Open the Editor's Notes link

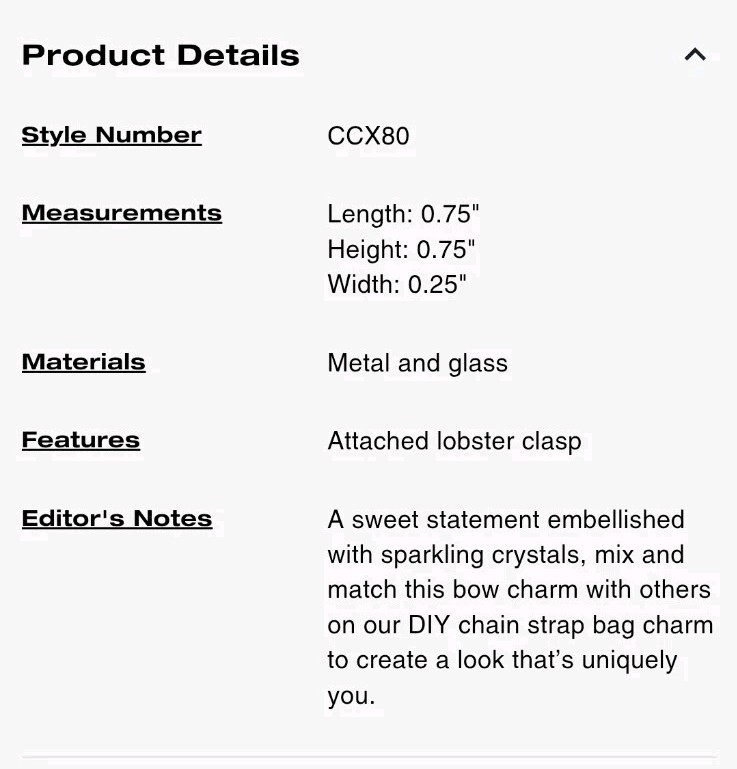(x=117, y=518)
